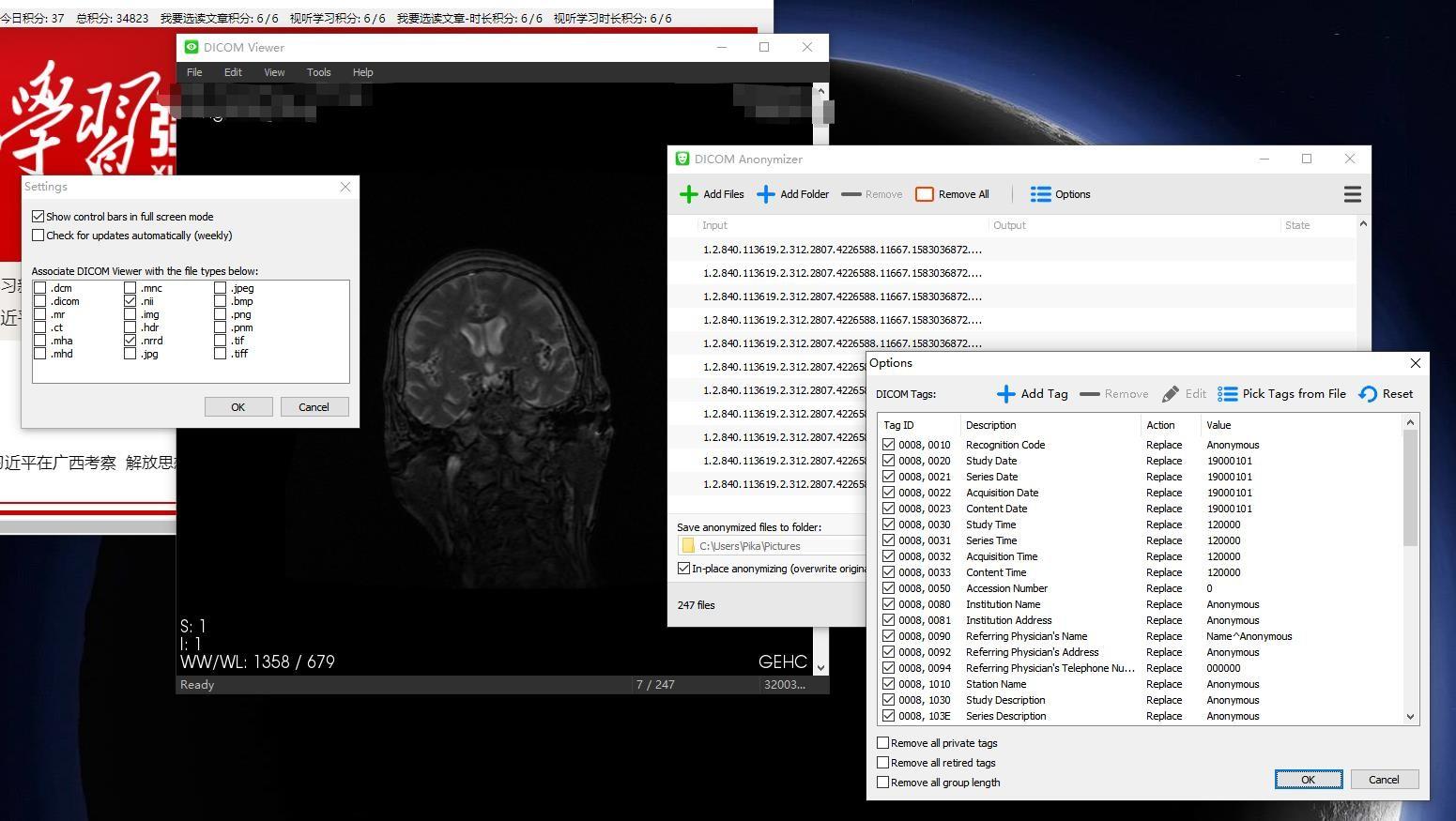Enable Check for updates automatically weekly
1456x821 pixels.
pos(38,235)
